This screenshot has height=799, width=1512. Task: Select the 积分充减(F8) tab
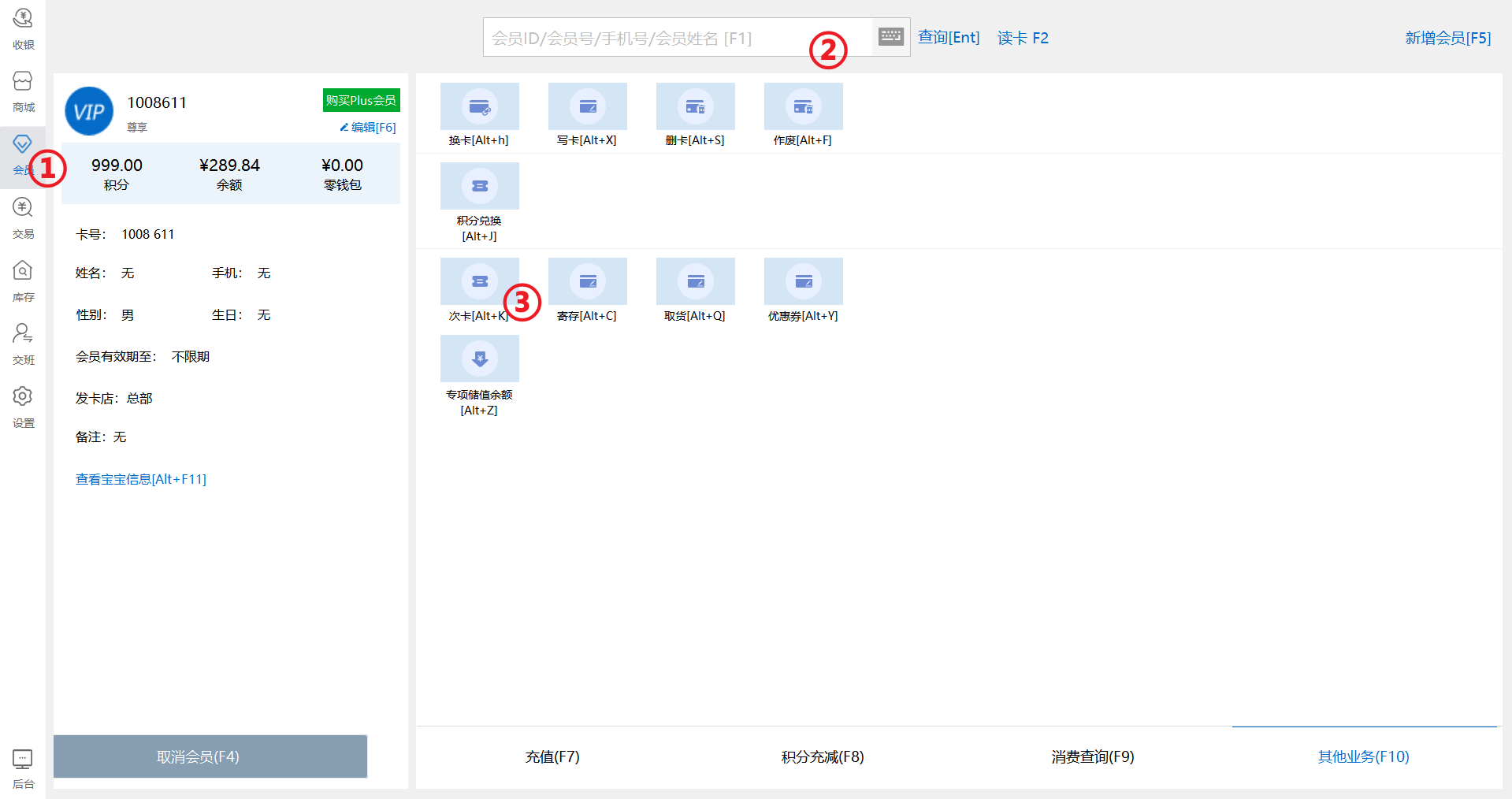click(x=822, y=756)
